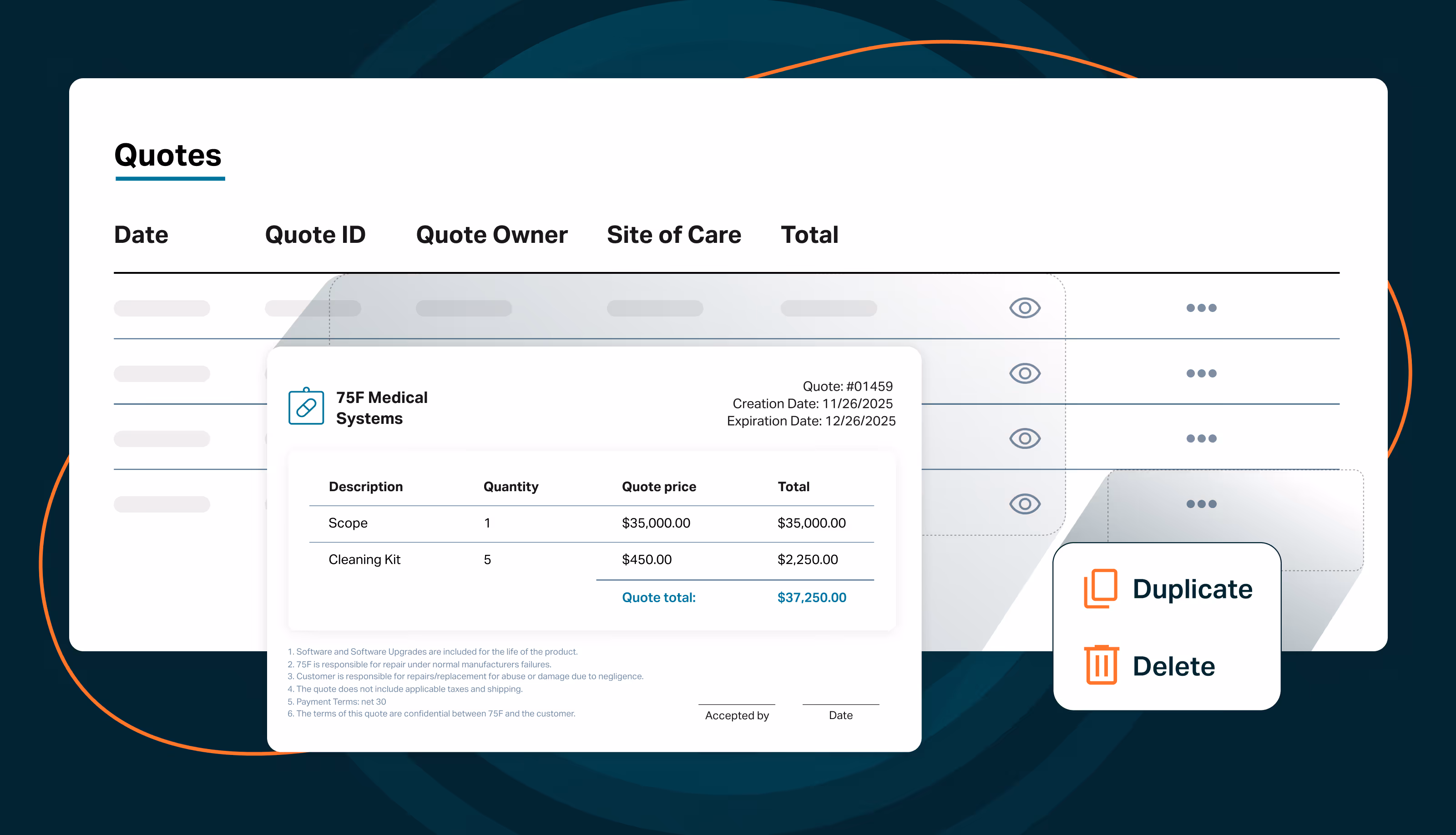Click the eye icon in first quote row

click(1025, 308)
